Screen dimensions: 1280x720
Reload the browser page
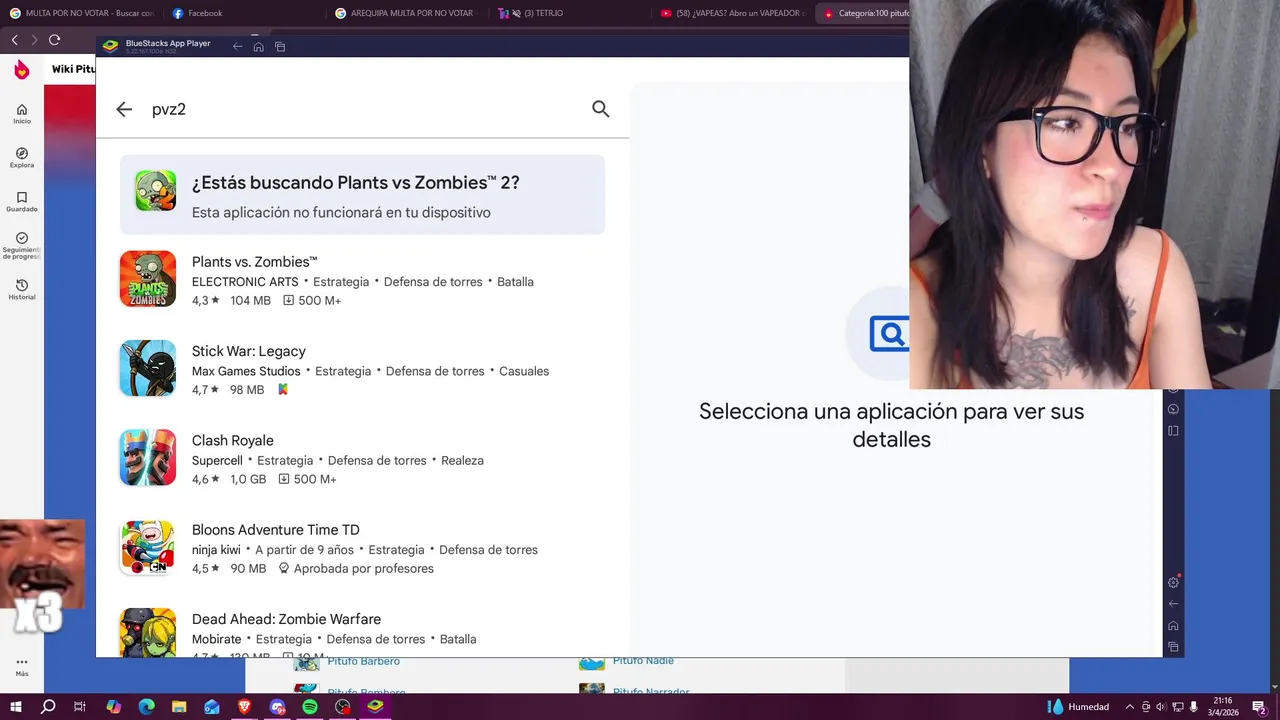click(x=54, y=40)
